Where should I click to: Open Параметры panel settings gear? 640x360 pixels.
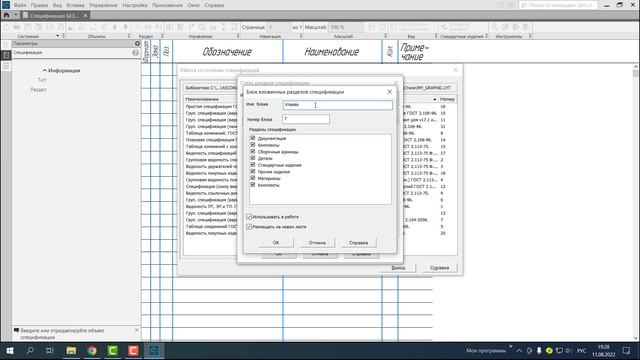click(x=138, y=43)
